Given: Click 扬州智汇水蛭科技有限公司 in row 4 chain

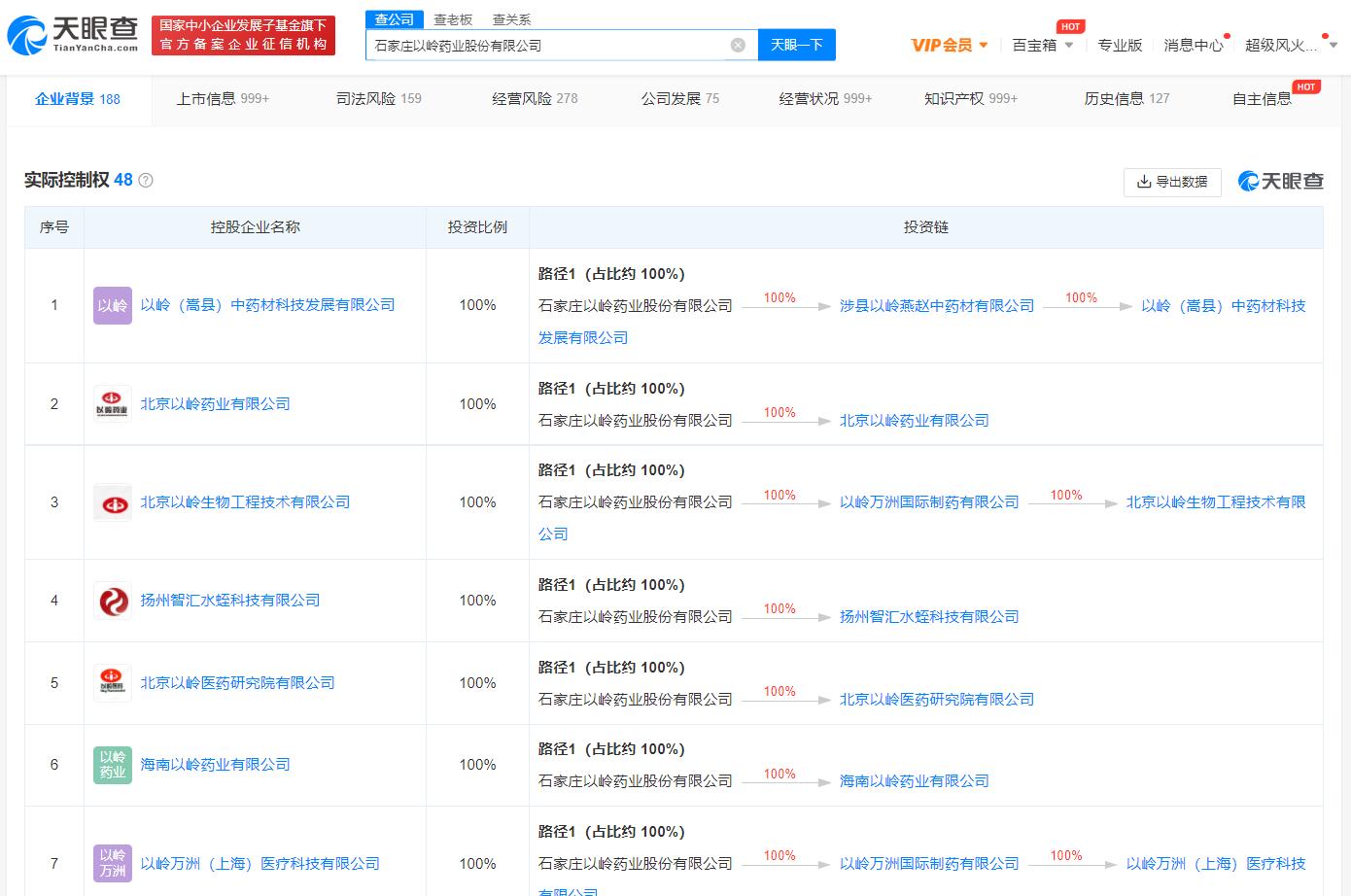Looking at the screenshot, I should click(x=929, y=617).
